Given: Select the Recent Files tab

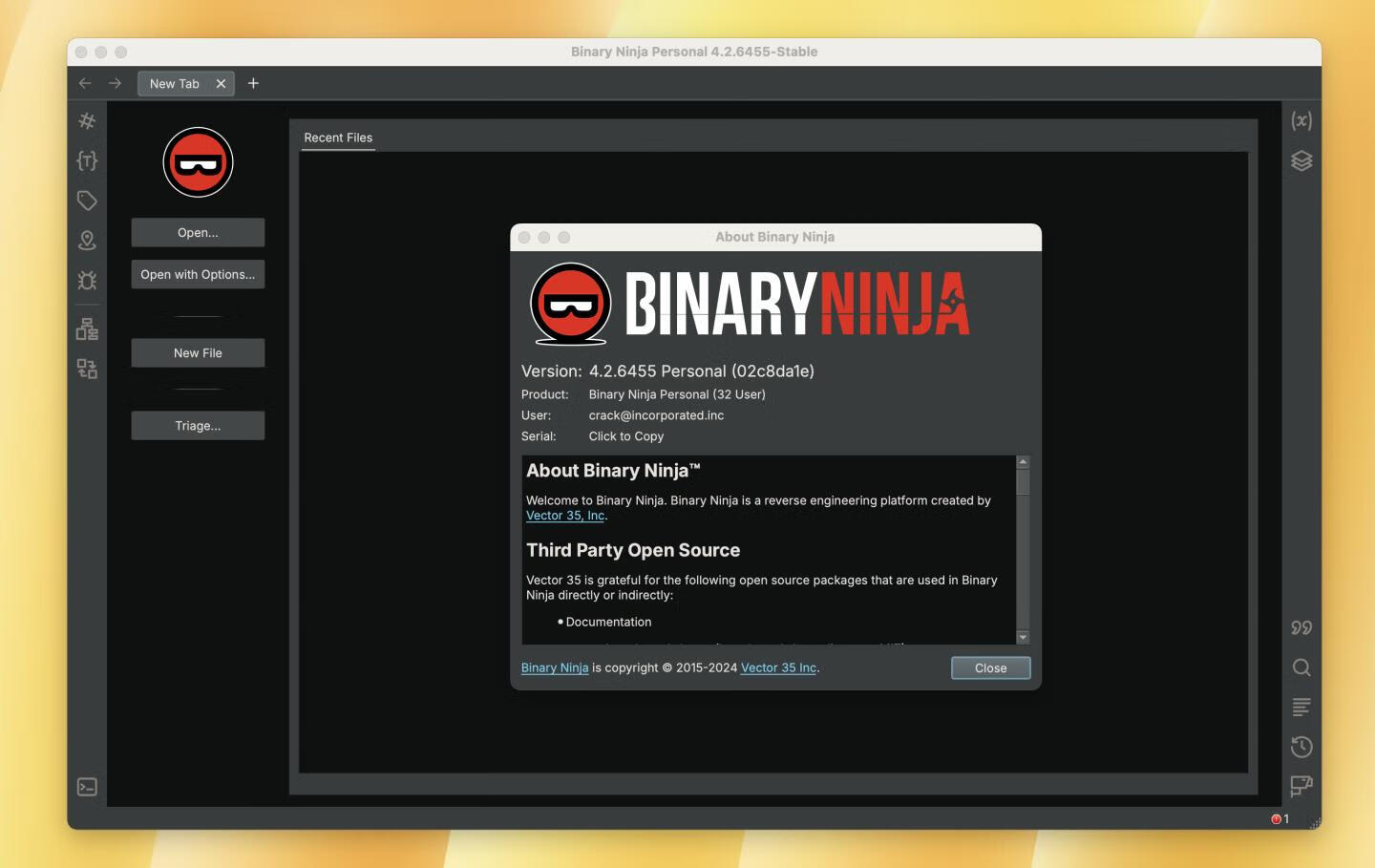Looking at the screenshot, I should point(338,138).
